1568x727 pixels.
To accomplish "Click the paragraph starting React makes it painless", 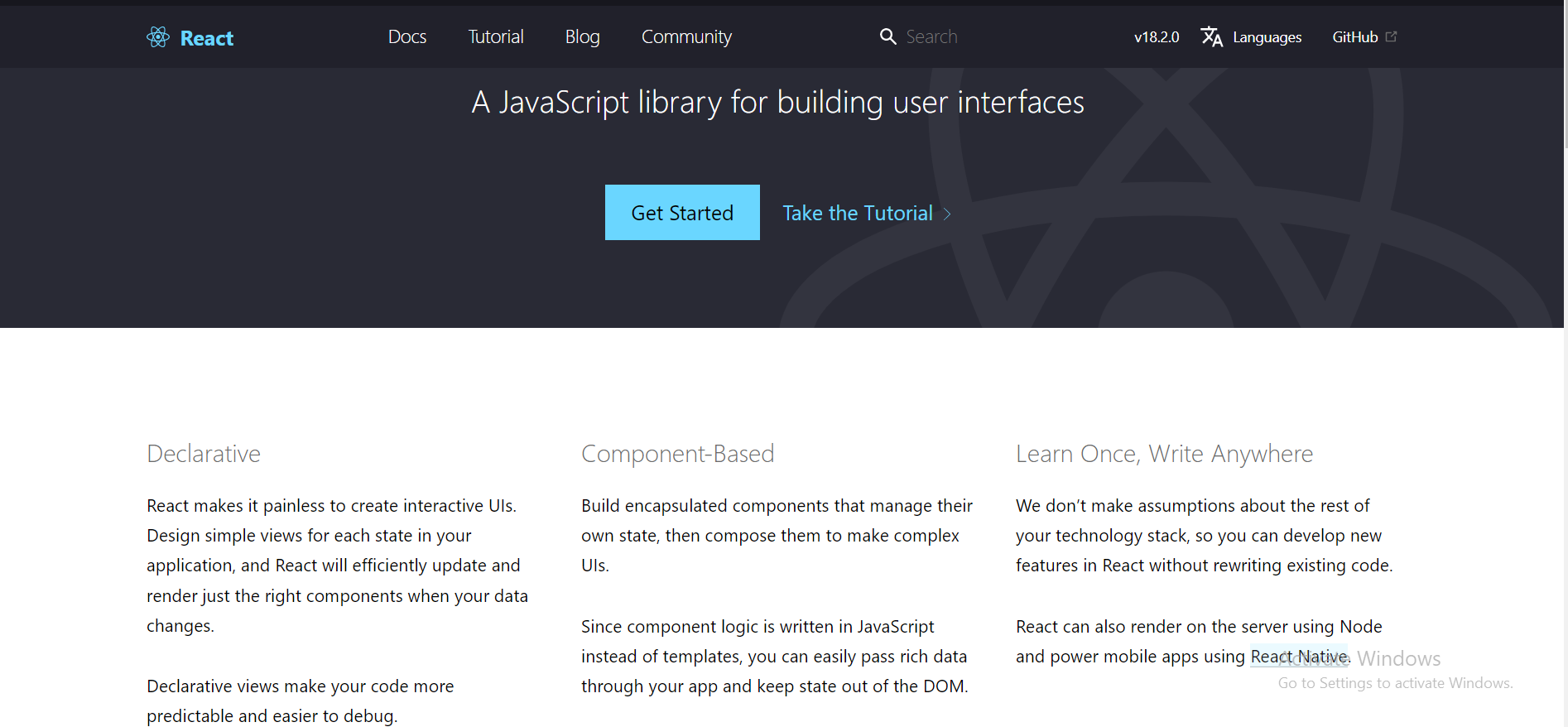I will pos(338,566).
